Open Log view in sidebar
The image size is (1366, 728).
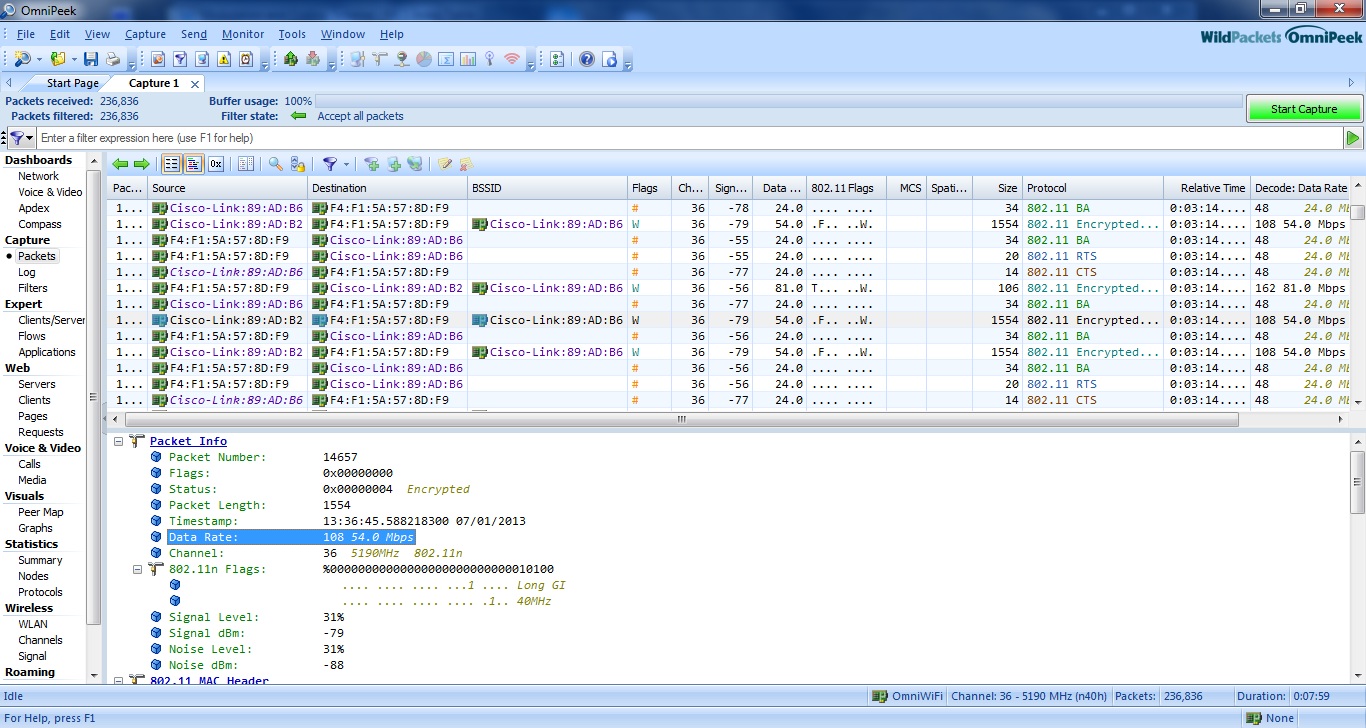[x=27, y=272]
